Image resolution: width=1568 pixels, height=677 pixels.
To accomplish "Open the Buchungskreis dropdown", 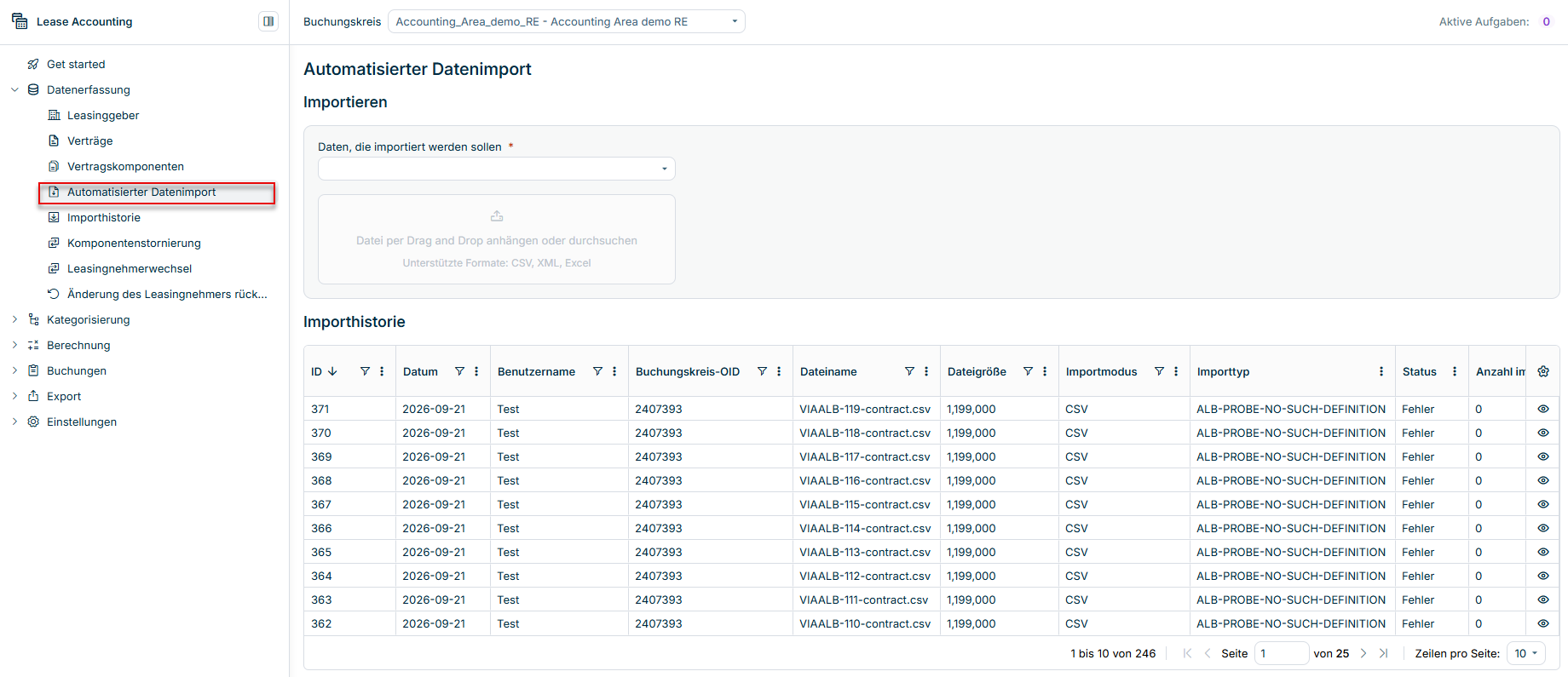I will tap(567, 21).
